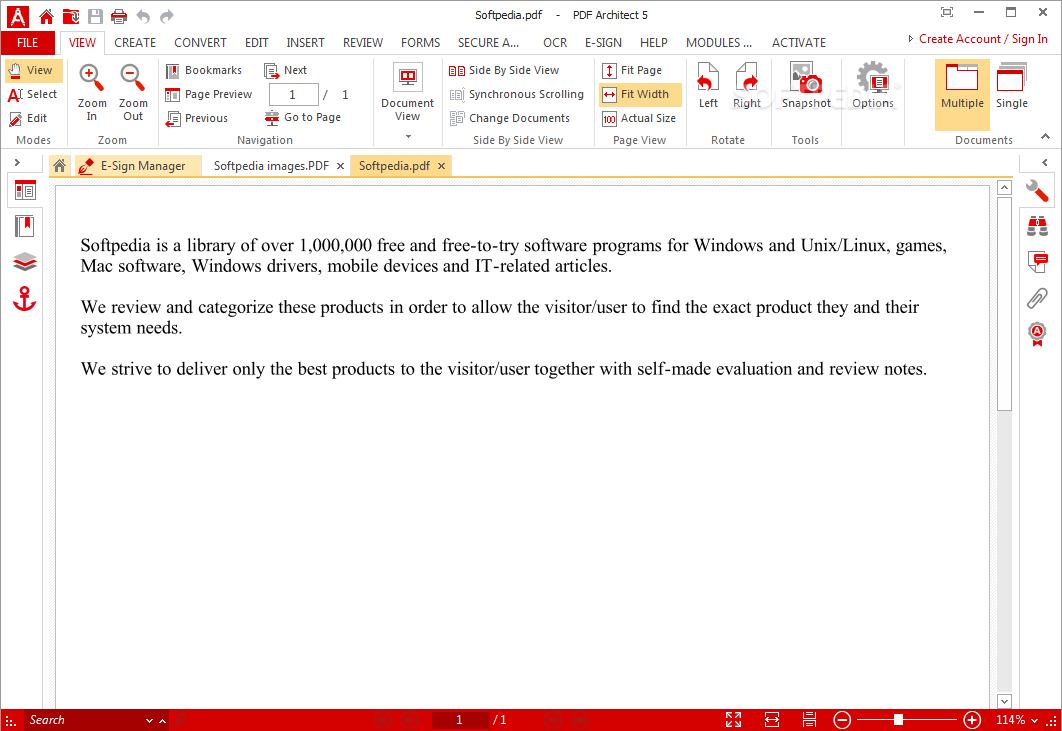Switch to the CREATE ribbon tab

pyautogui.click(x=135, y=43)
